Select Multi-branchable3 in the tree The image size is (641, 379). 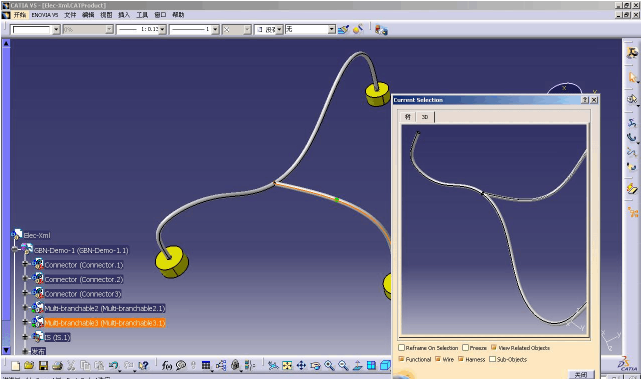tap(105, 323)
